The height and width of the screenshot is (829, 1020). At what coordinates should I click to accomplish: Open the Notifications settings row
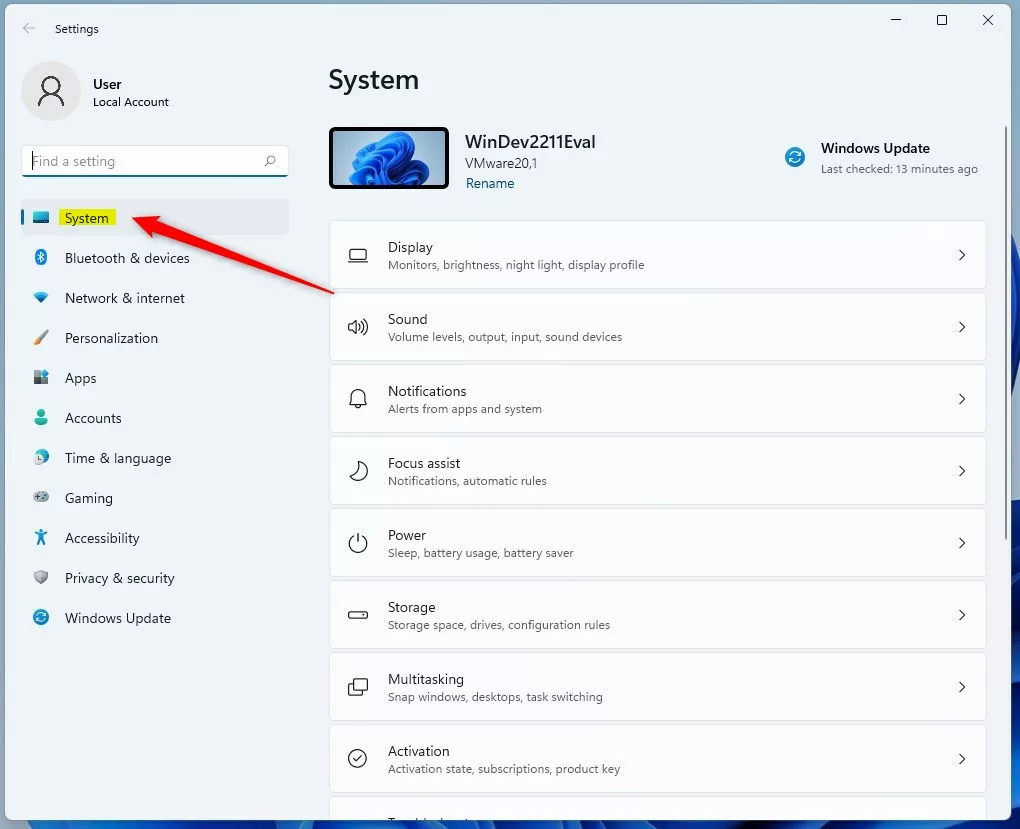pyautogui.click(x=657, y=399)
